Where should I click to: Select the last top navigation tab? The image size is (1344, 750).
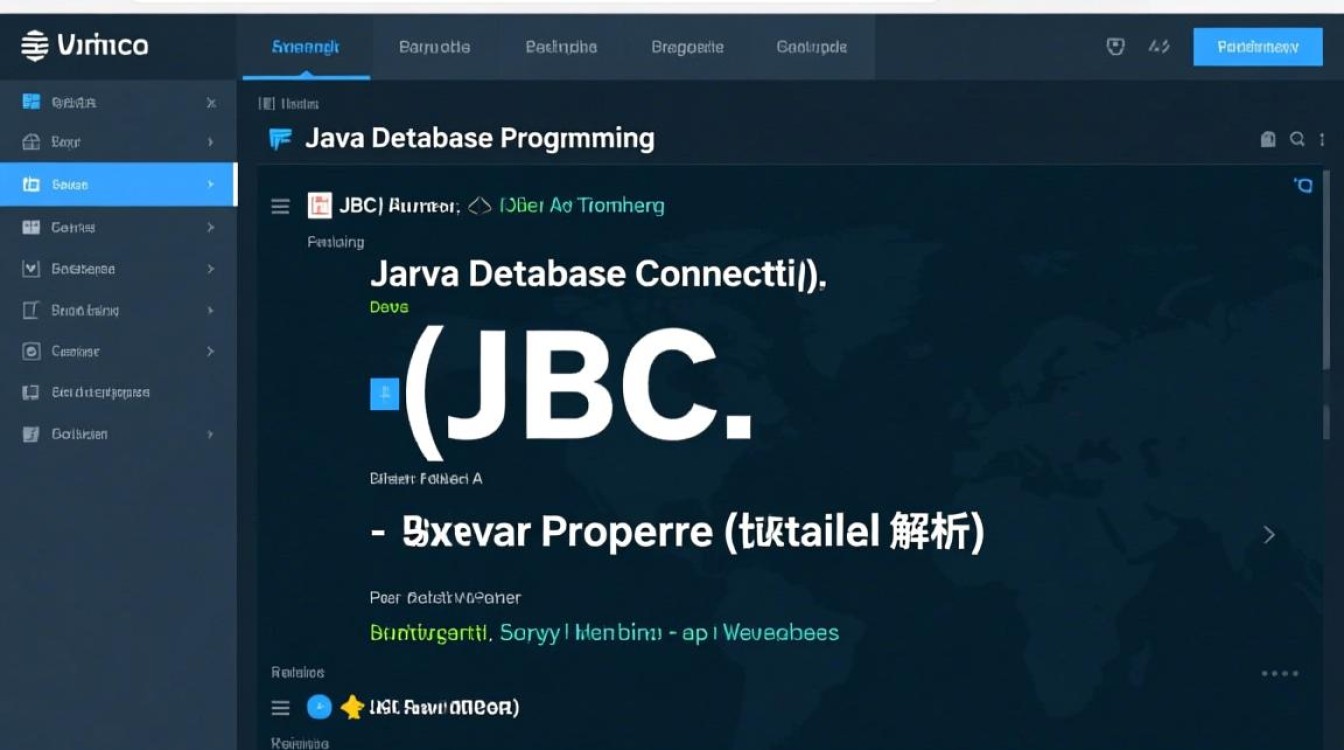810,46
